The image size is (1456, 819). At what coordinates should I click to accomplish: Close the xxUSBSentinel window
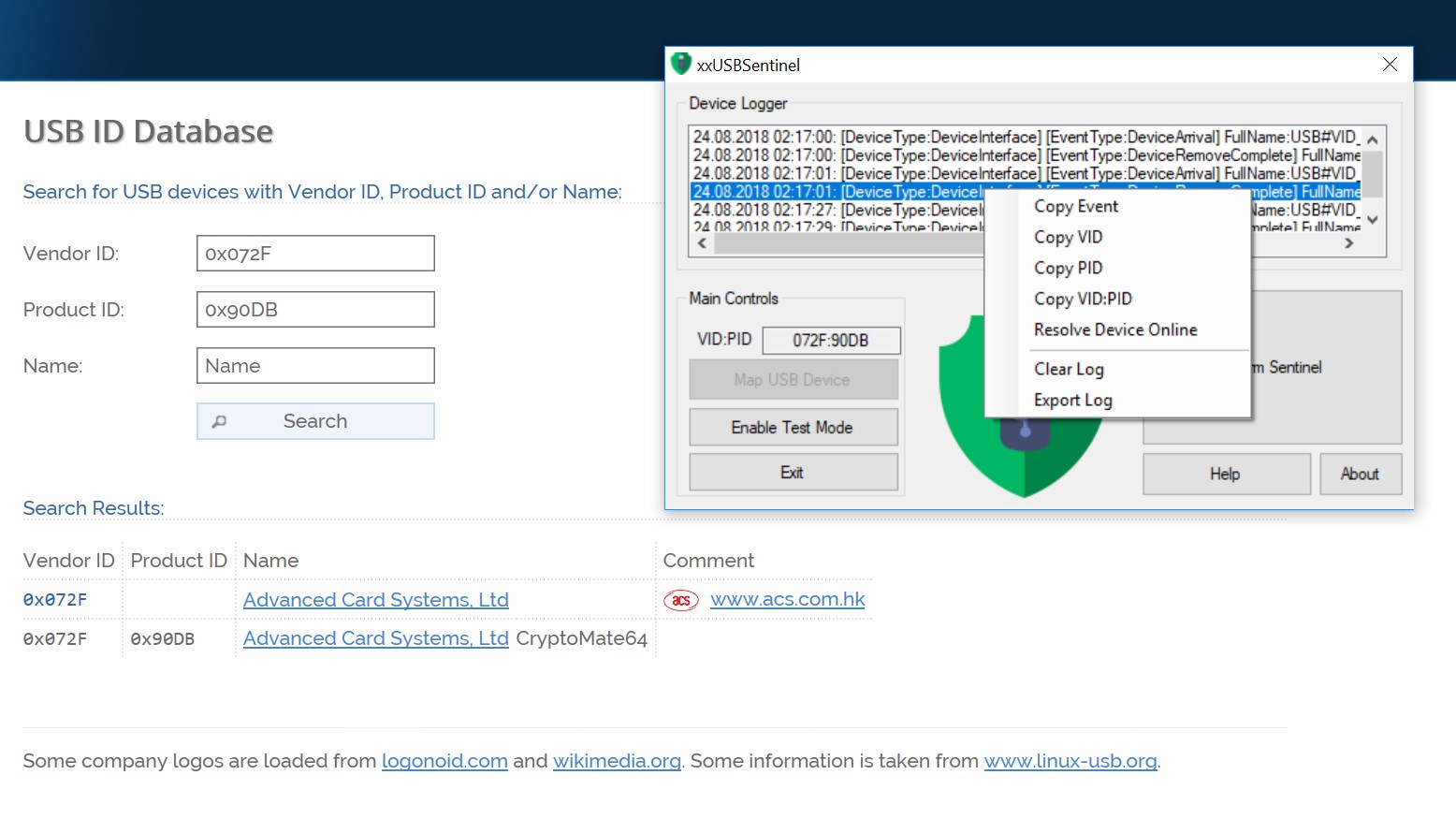tap(1390, 65)
